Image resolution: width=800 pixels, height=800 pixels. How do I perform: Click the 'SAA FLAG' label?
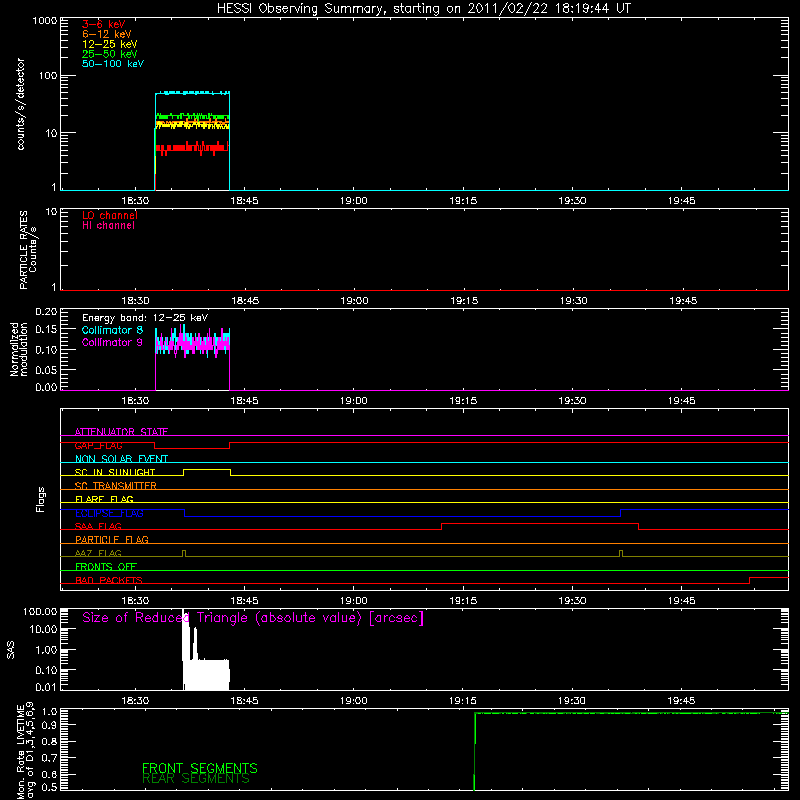(98, 526)
